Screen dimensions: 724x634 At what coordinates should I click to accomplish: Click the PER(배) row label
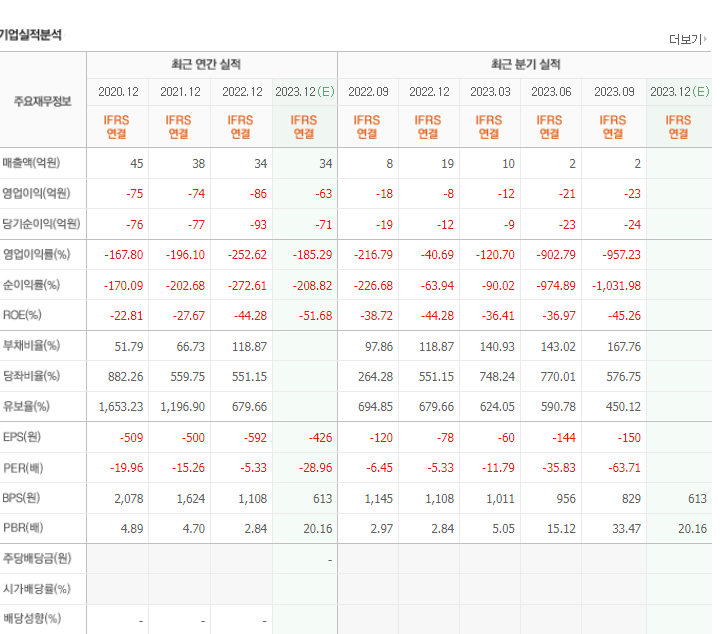pyautogui.click(x=23, y=468)
